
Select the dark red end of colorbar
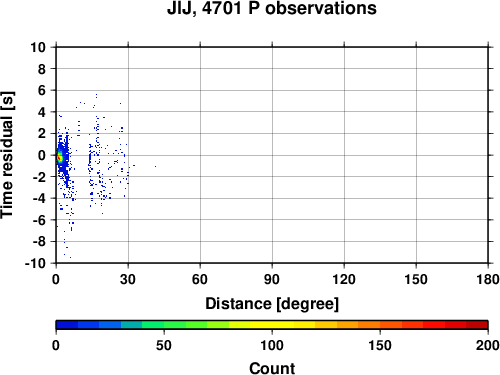coord(477,325)
